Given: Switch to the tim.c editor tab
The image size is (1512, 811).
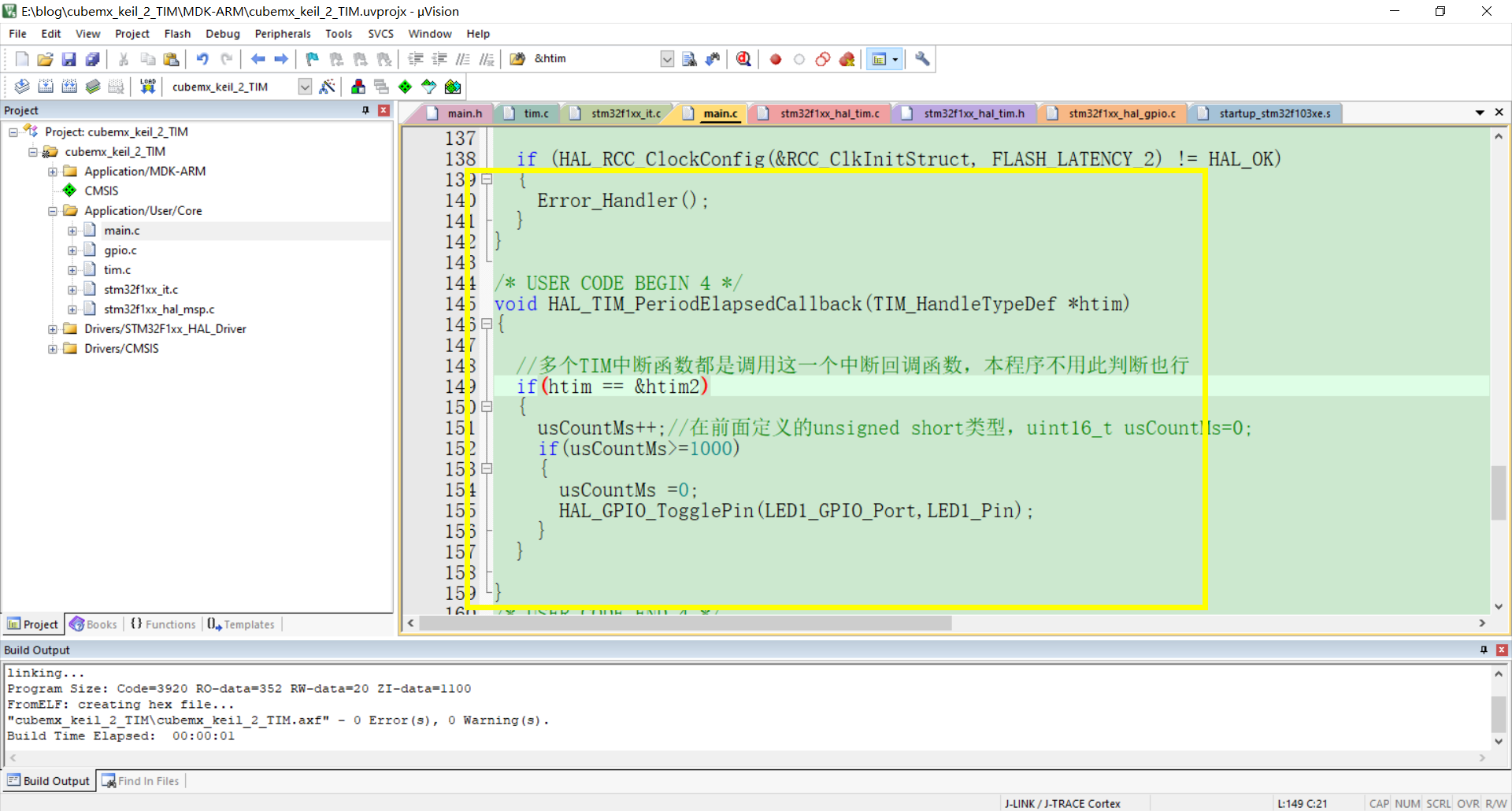Looking at the screenshot, I should pyautogui.click(x=528, y=113).
